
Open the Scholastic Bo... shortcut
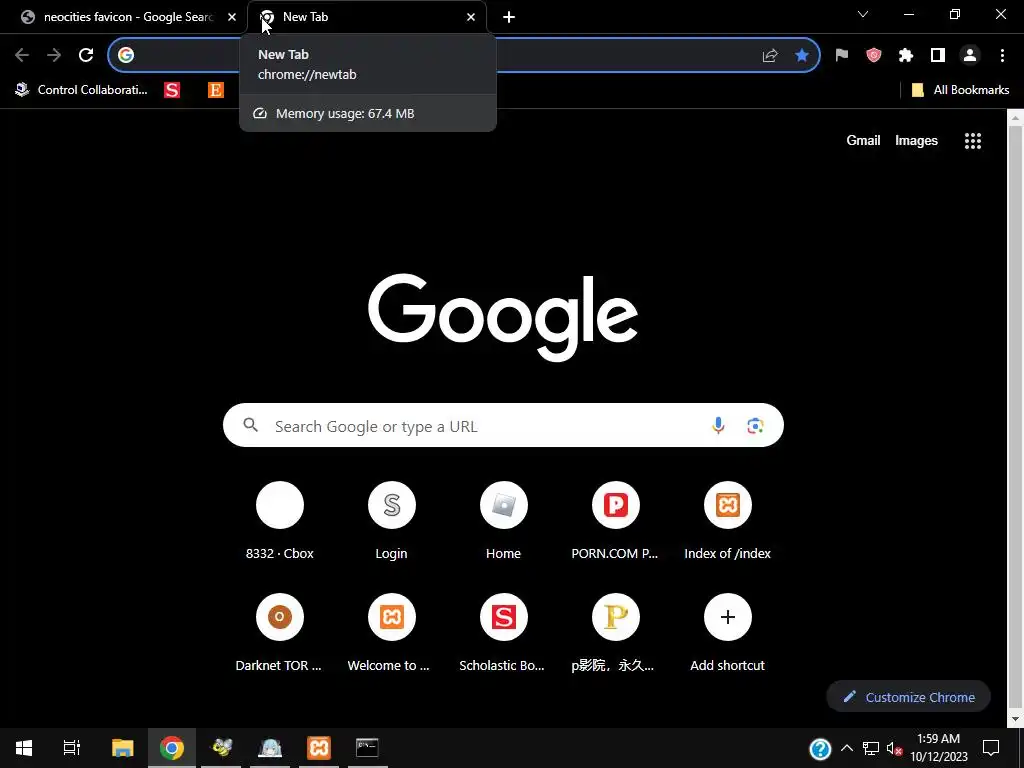504,633
